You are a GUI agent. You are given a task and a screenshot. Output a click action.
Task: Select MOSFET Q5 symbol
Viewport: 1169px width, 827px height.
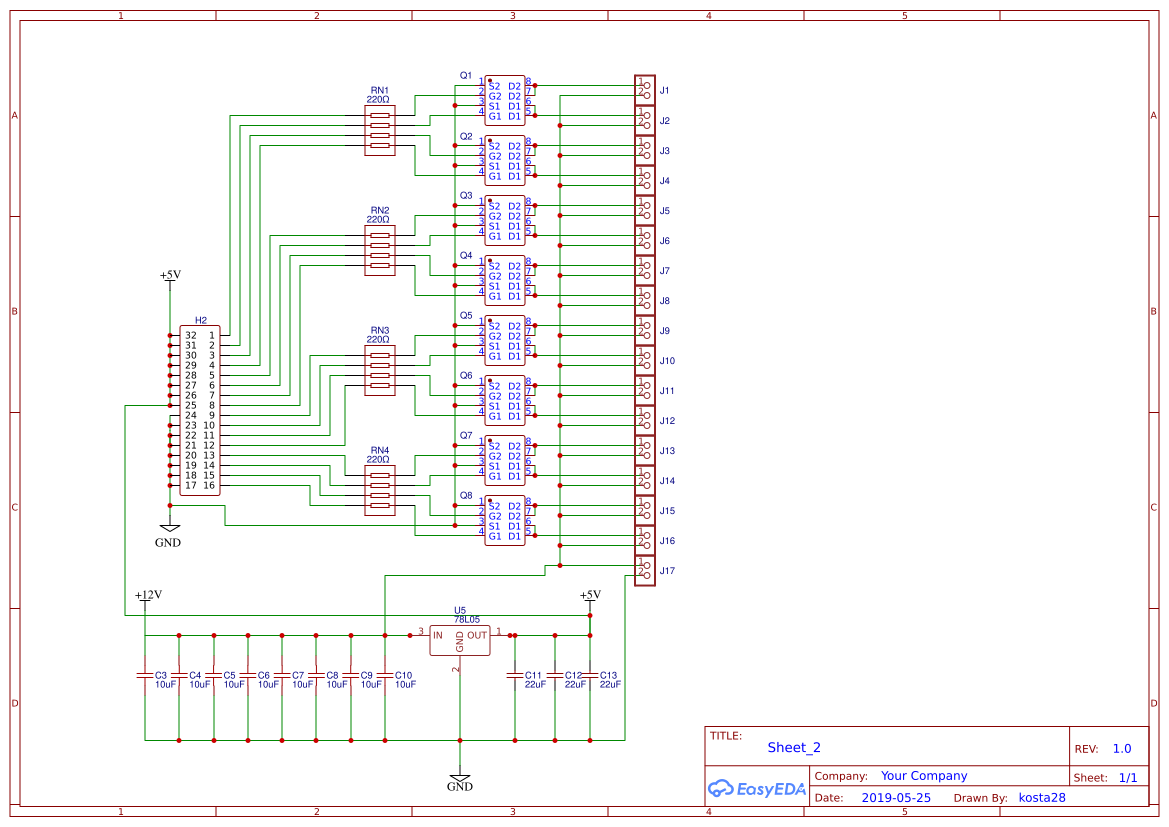pos(505,340)
